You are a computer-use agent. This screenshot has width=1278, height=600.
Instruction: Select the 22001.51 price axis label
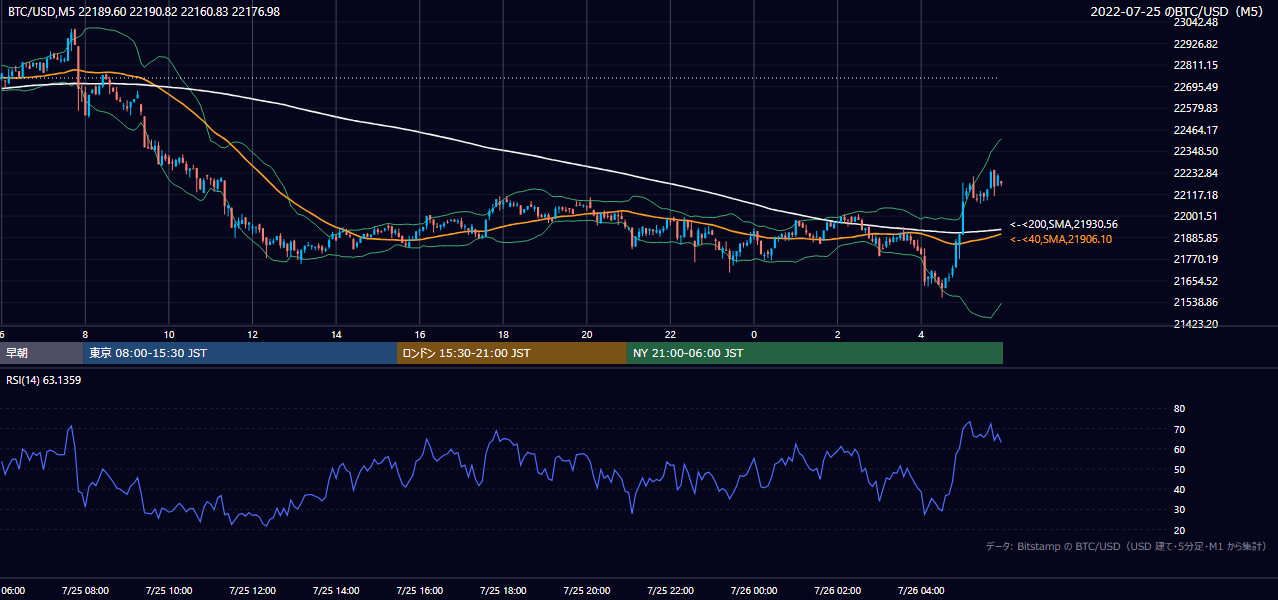click(1196, 216)
